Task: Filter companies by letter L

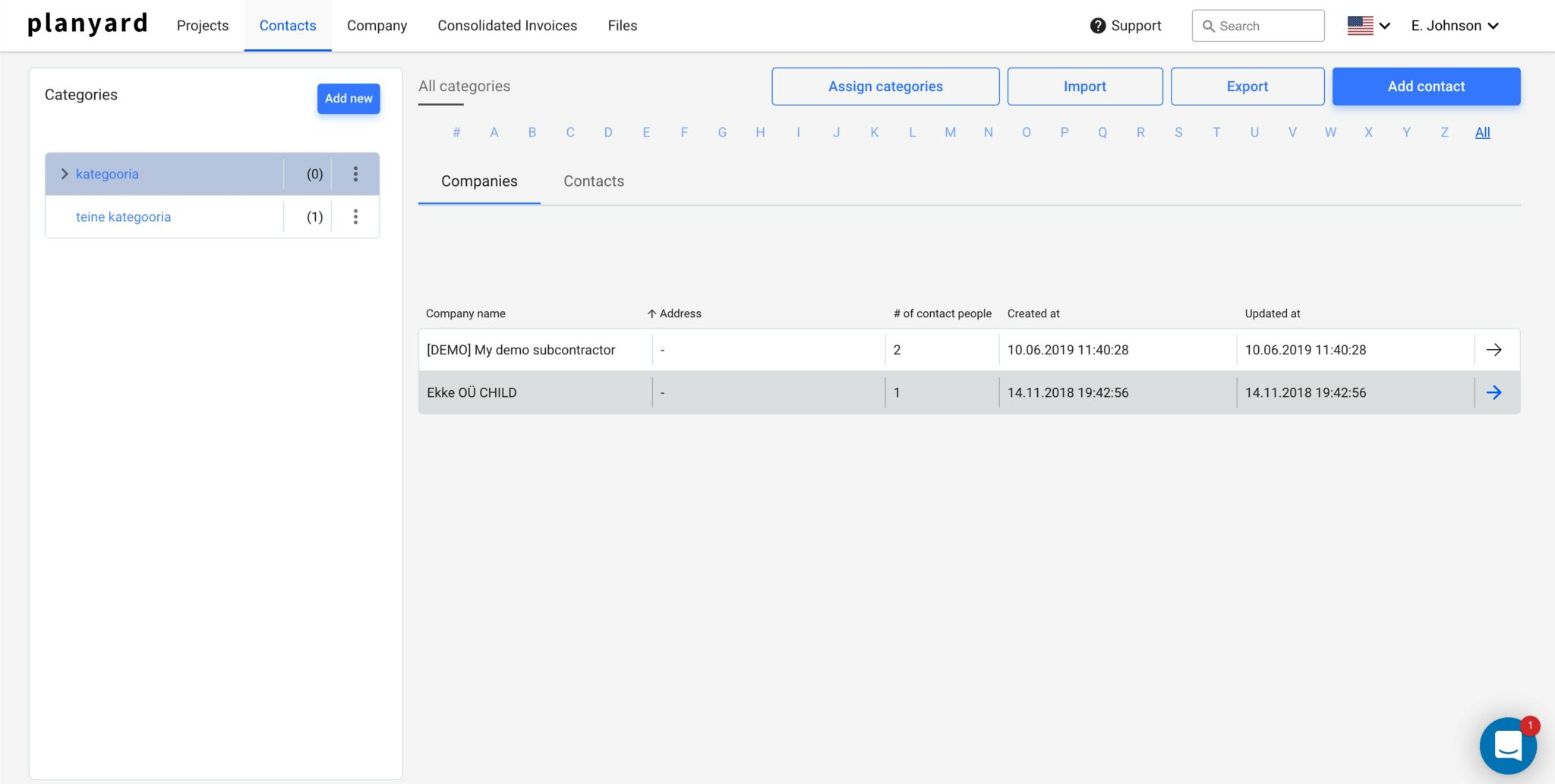Action: (x=913, y=132)
